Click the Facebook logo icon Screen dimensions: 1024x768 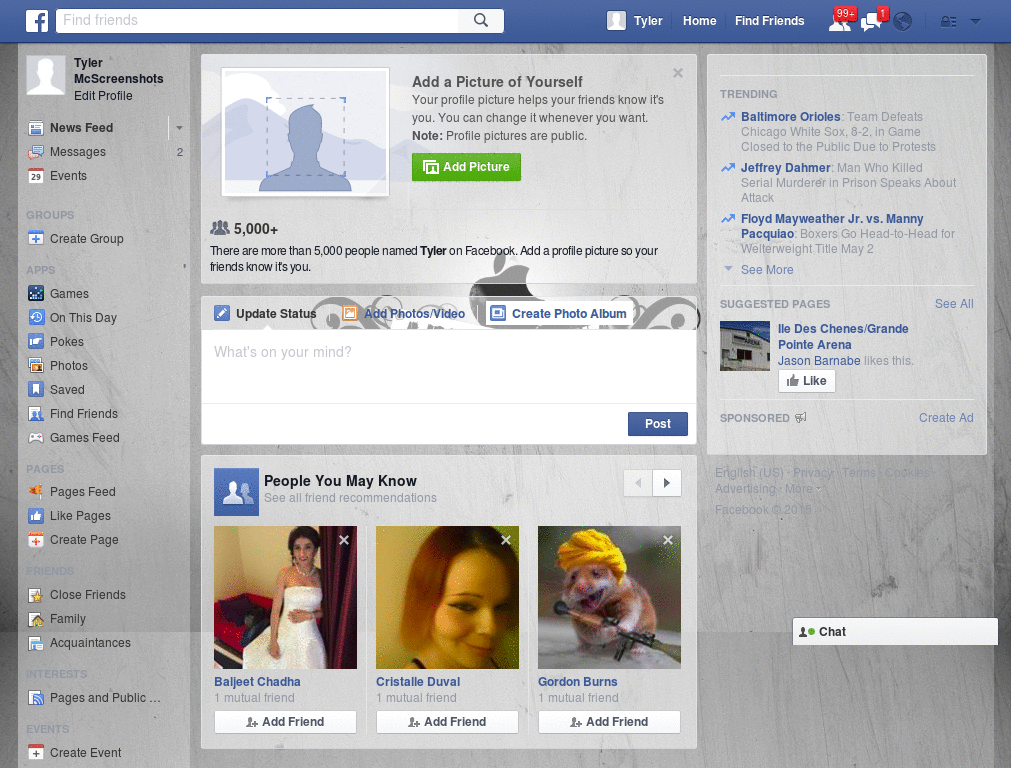[37, 21]
